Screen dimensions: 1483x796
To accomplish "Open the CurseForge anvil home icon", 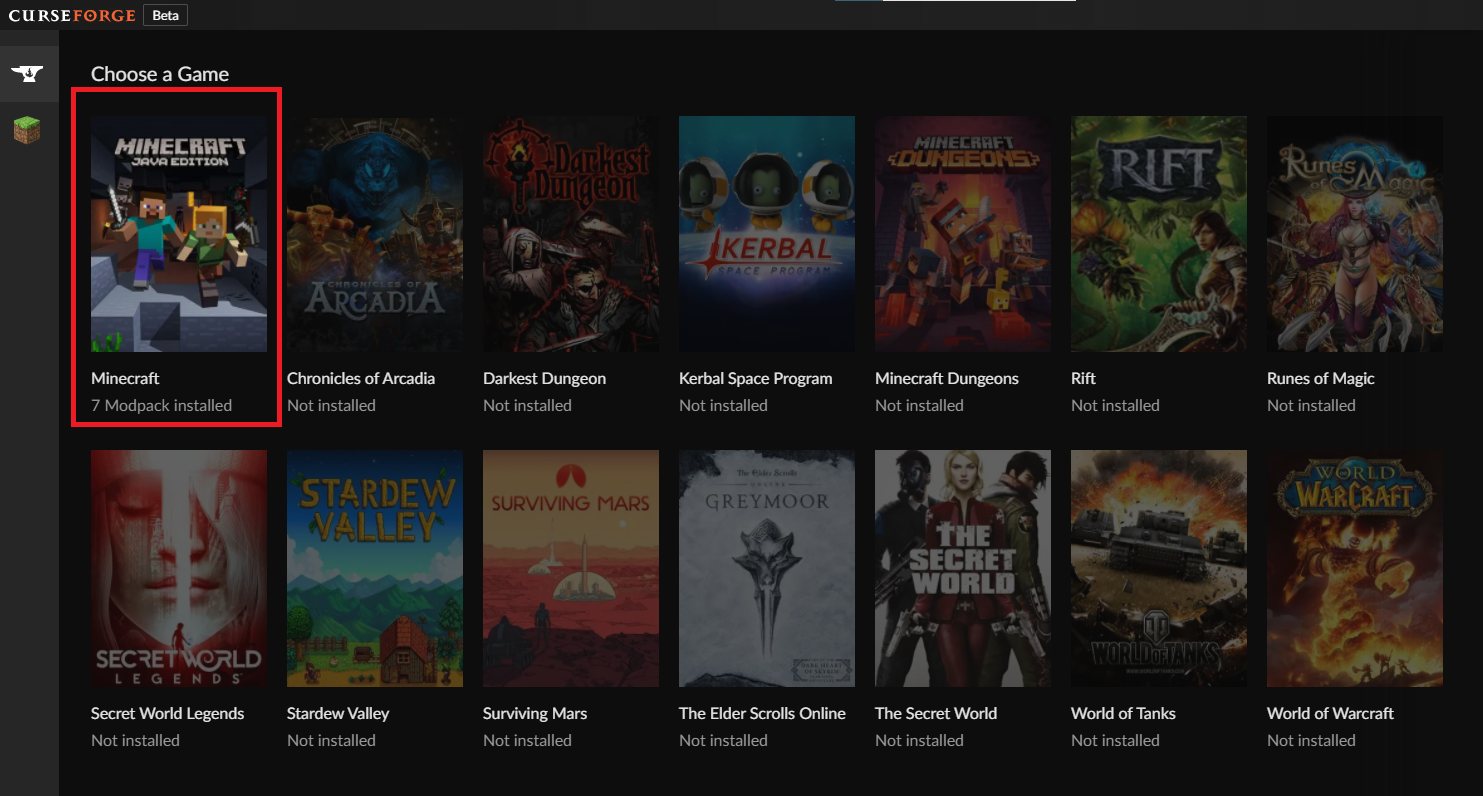I will click(x=27, y=74).
